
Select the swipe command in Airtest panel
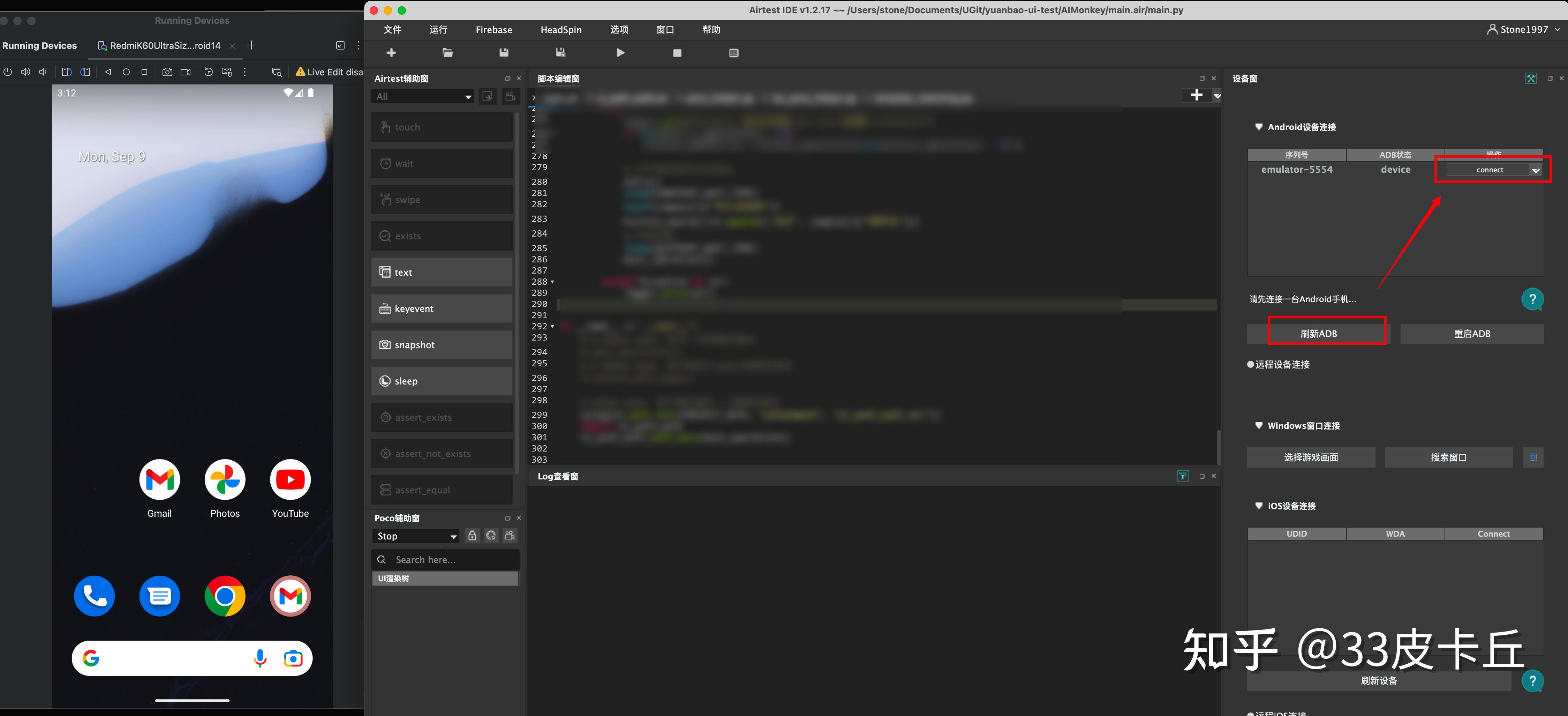[x=441, y=200]
